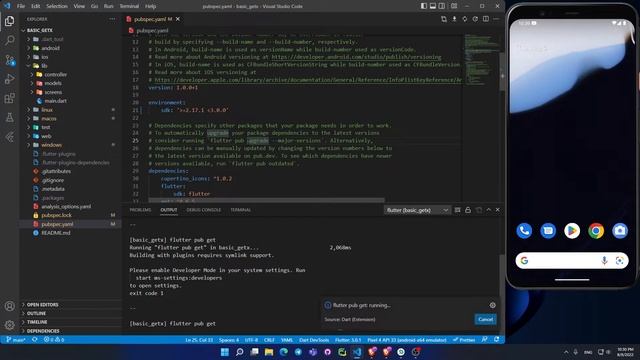Open the Source Control view

(9, 60)
